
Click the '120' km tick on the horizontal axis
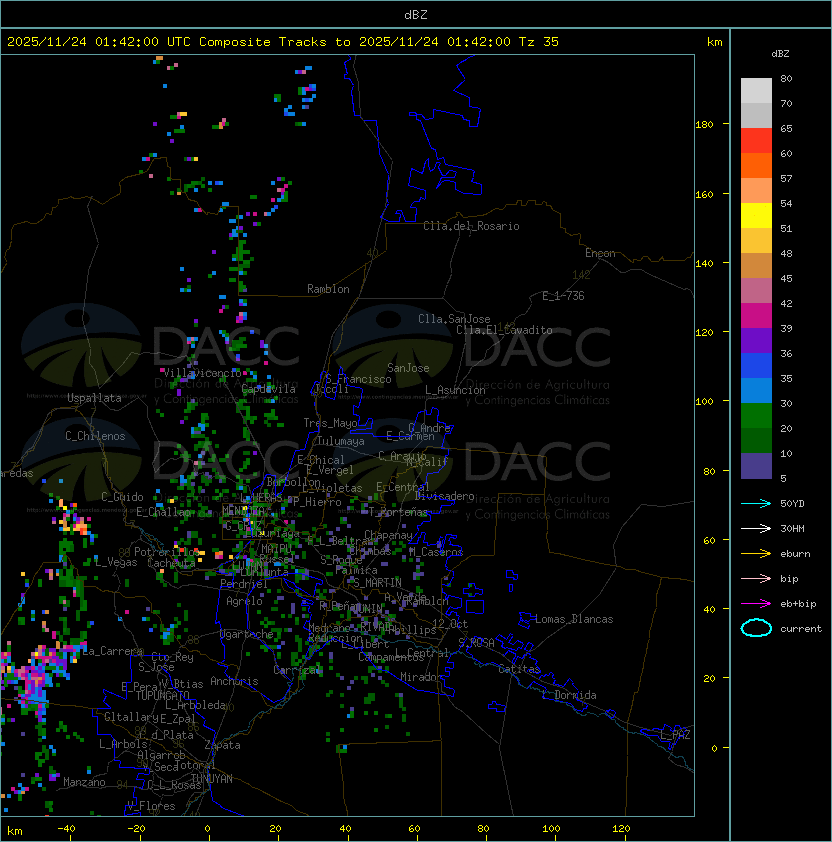point(621,829)
